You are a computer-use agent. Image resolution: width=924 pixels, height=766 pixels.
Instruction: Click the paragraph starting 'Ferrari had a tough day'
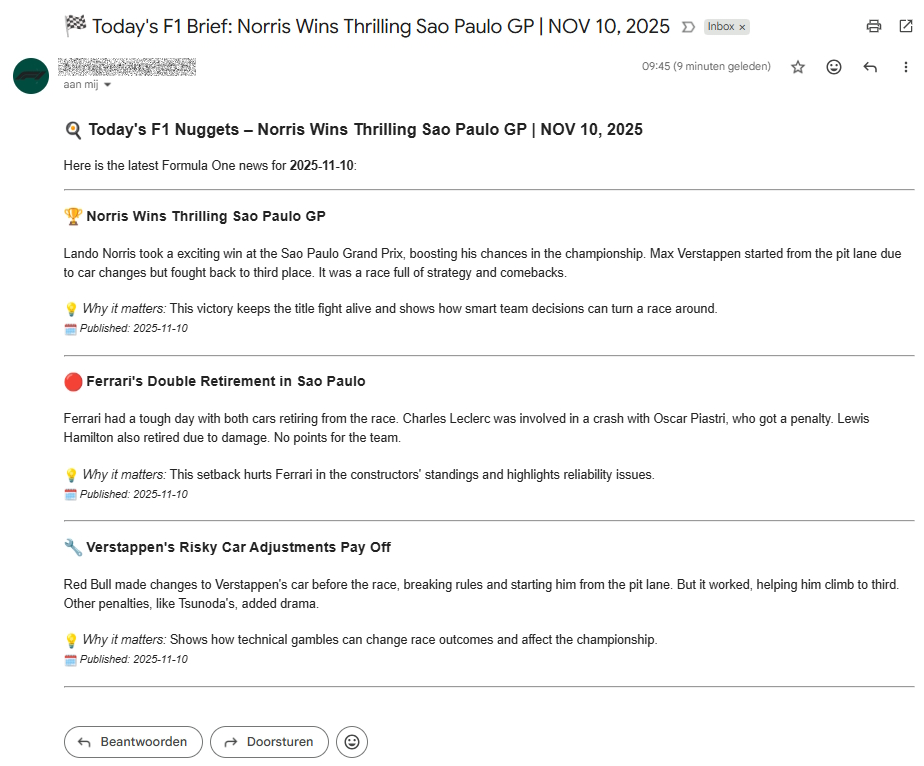[x=466, y=428]
